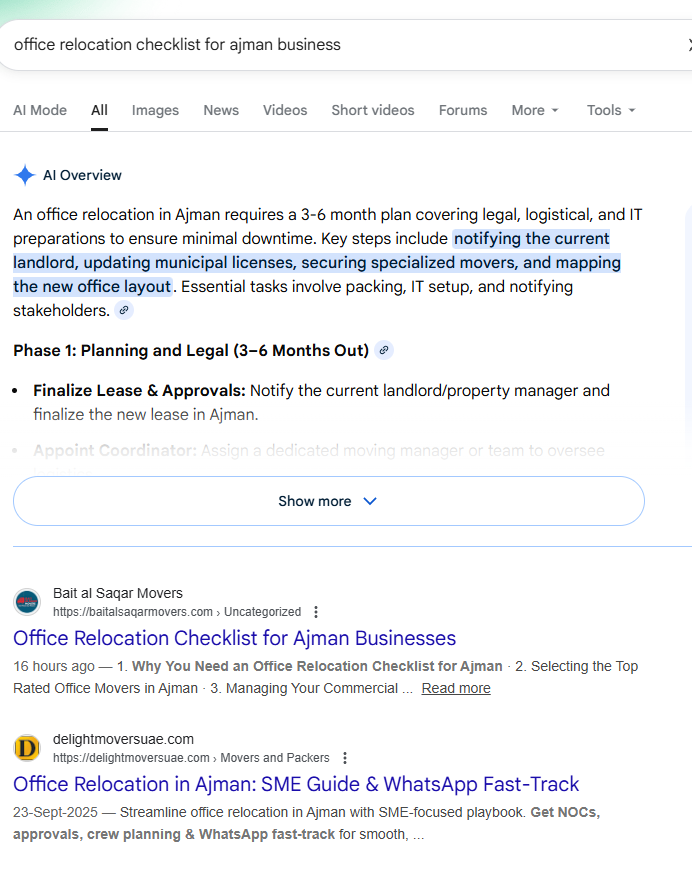The height and width of the screenshot is (871, 692).
Task: Click 'Phase 1: Planning and Legal' heading
Action: (191, 351)
